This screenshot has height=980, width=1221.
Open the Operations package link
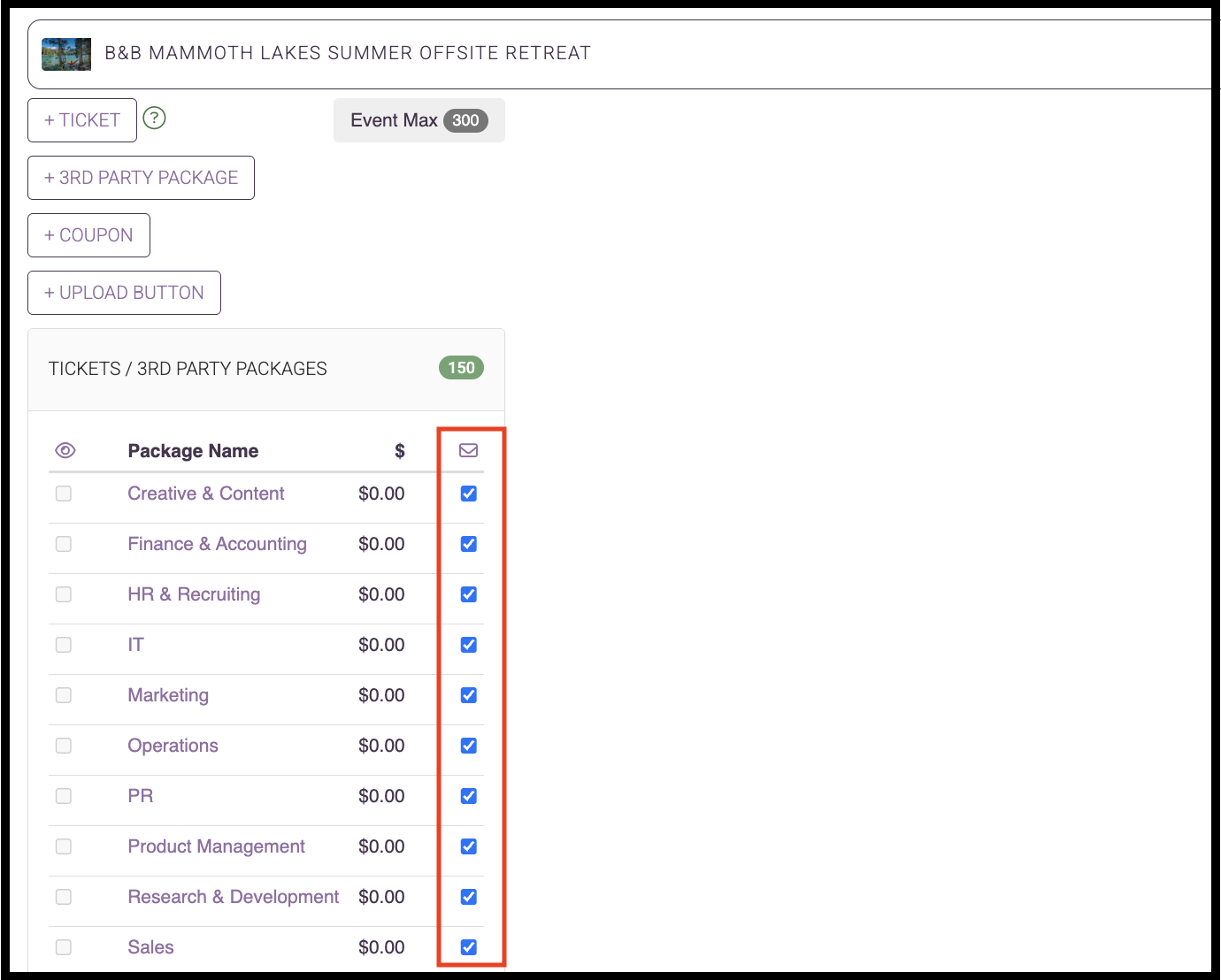point(173,746)
